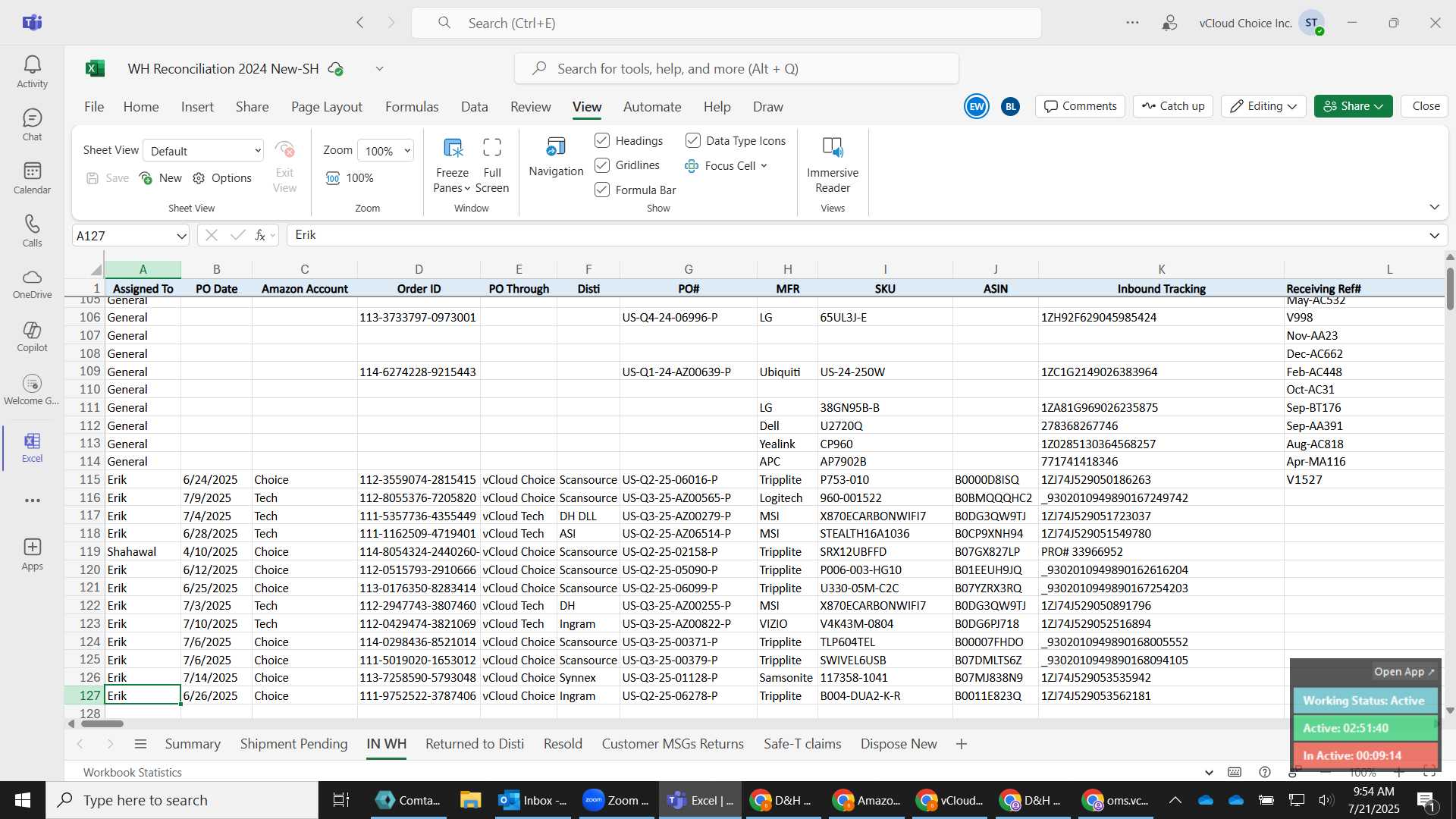
Task: Open Apps in Teams sidebar
Action: (32, 554)
